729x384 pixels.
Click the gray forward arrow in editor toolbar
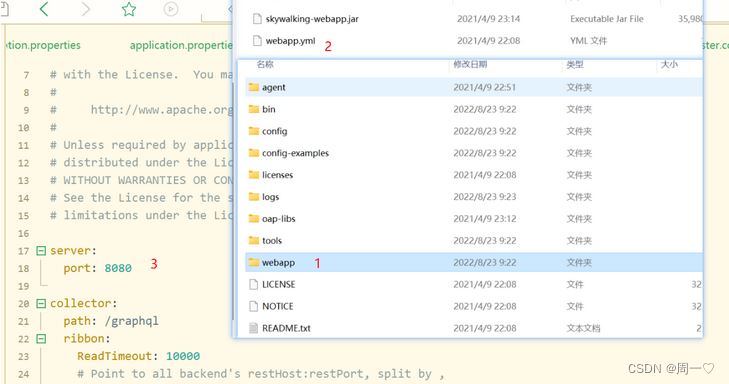(86, 9)
